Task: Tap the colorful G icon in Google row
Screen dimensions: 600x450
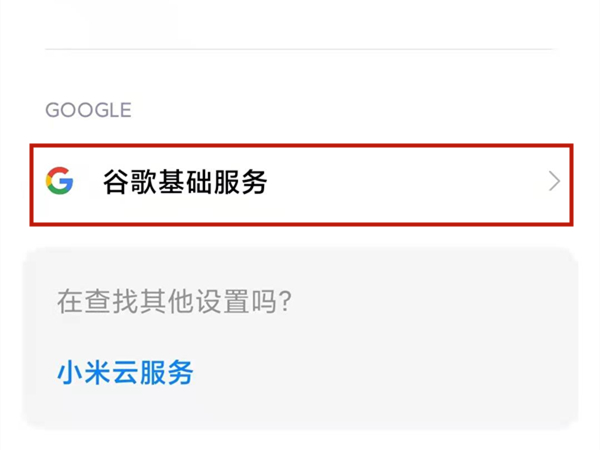Action: click(x=60, y=181)
